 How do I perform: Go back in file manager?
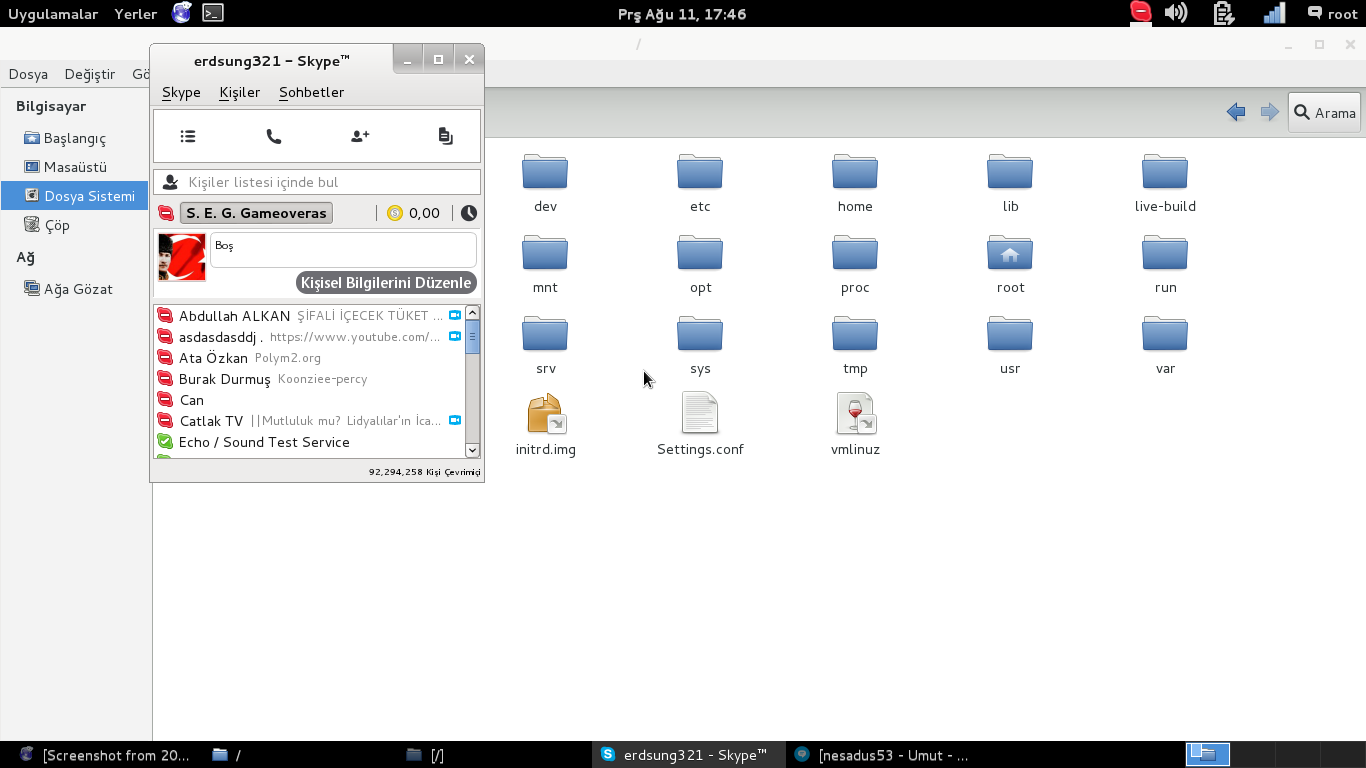1236,112
